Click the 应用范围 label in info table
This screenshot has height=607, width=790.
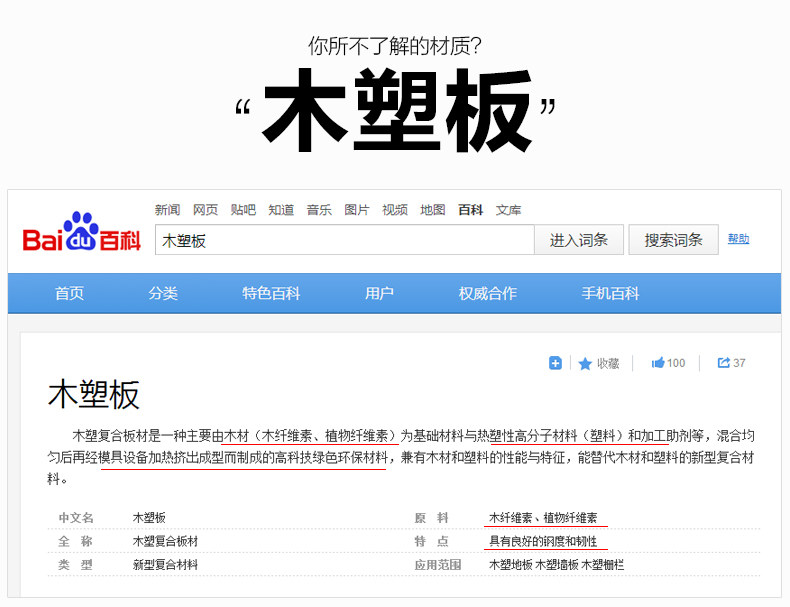pyautogui.click(x=438, y=565)
